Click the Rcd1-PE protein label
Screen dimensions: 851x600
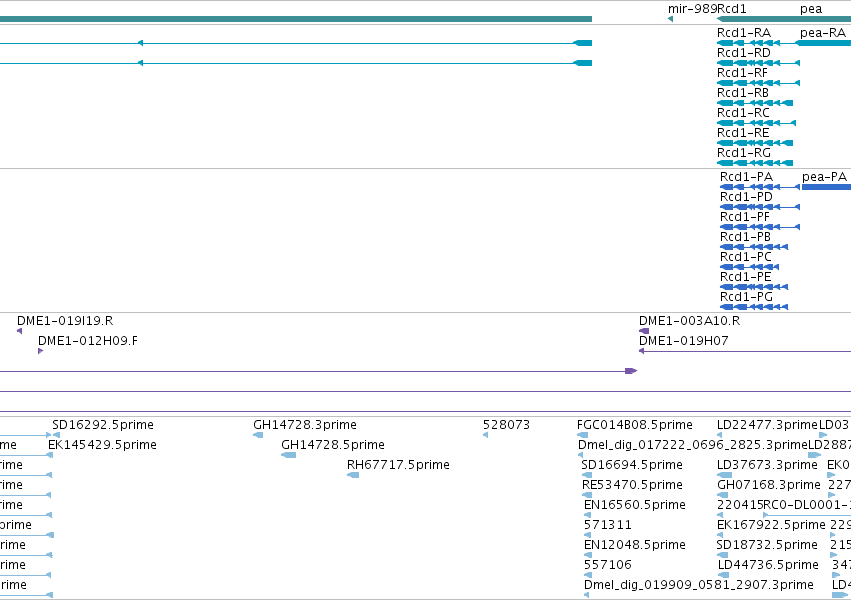(x=746, y=277)
